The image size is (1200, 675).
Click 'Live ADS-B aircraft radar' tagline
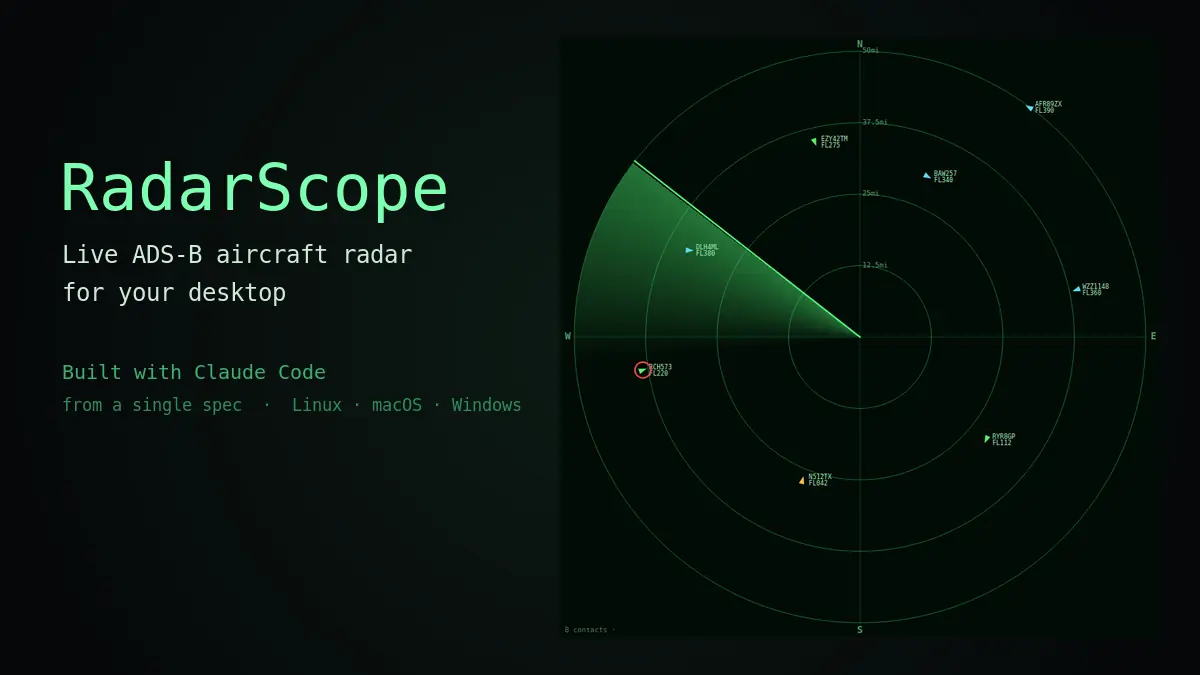click(x=237, y=254)
